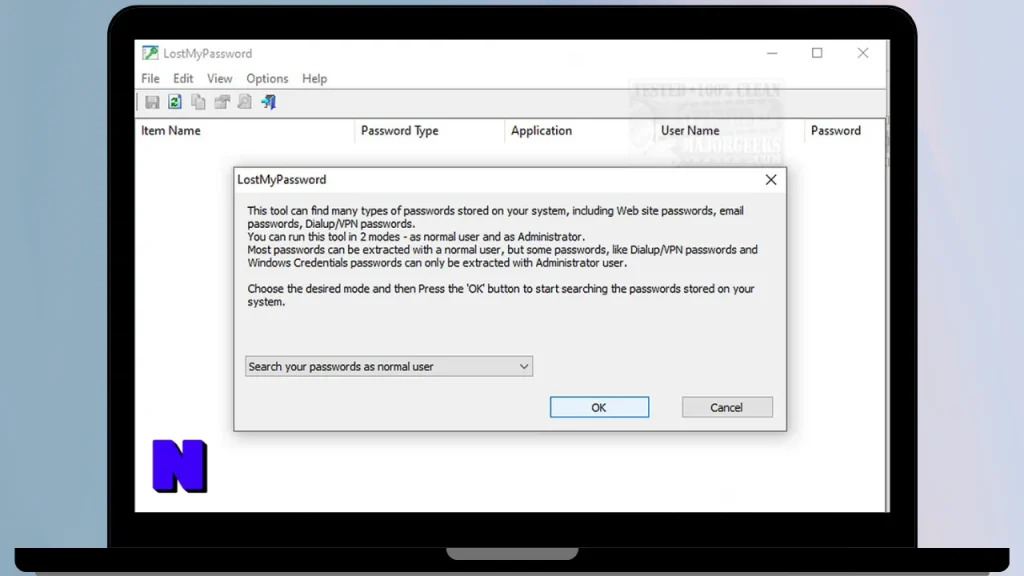Click the Save toolbar icon
This screenshot has height=576, width=1024.
pos(152,102)
